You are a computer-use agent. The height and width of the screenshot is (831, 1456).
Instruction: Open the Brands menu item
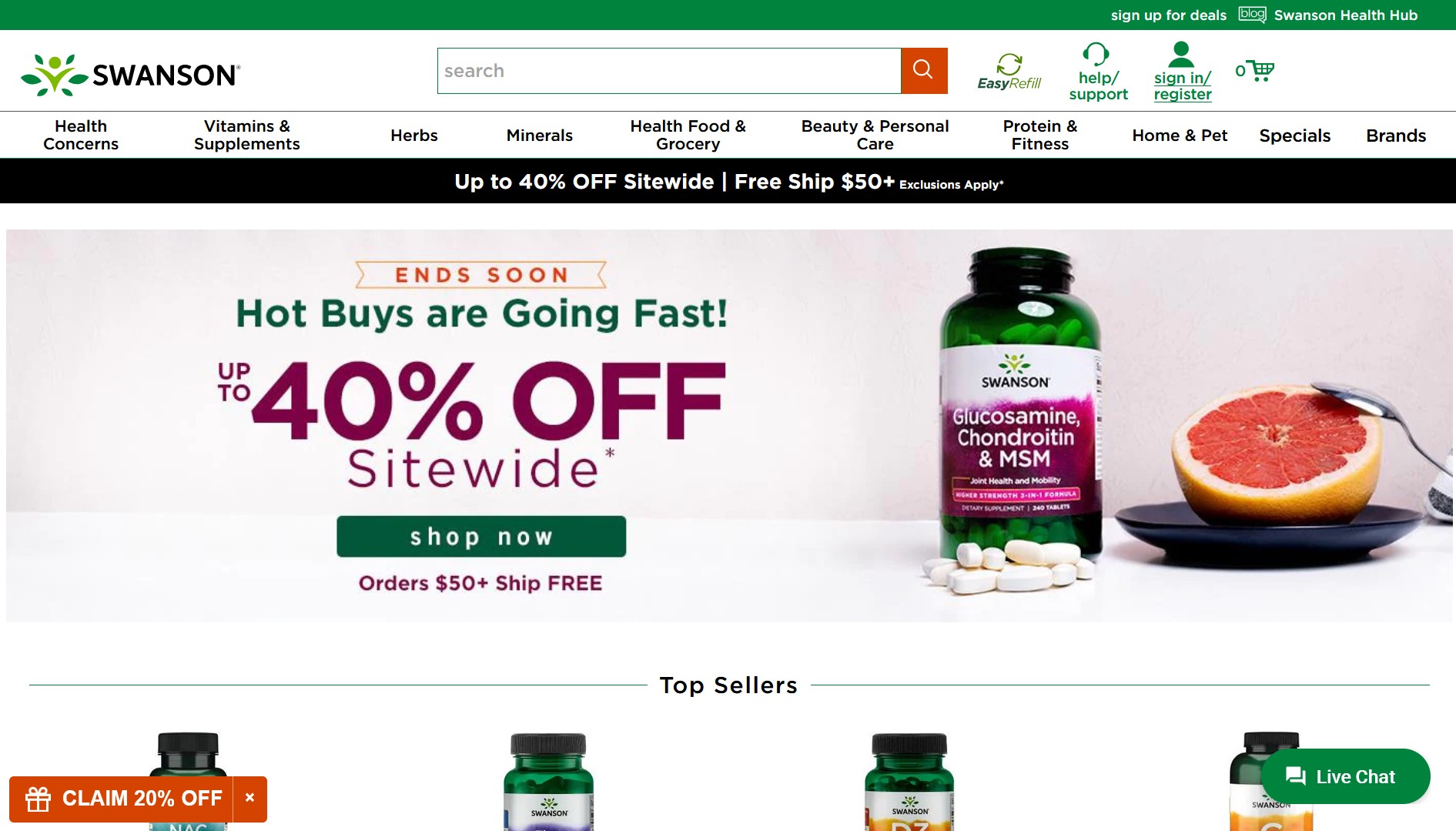1396,136
